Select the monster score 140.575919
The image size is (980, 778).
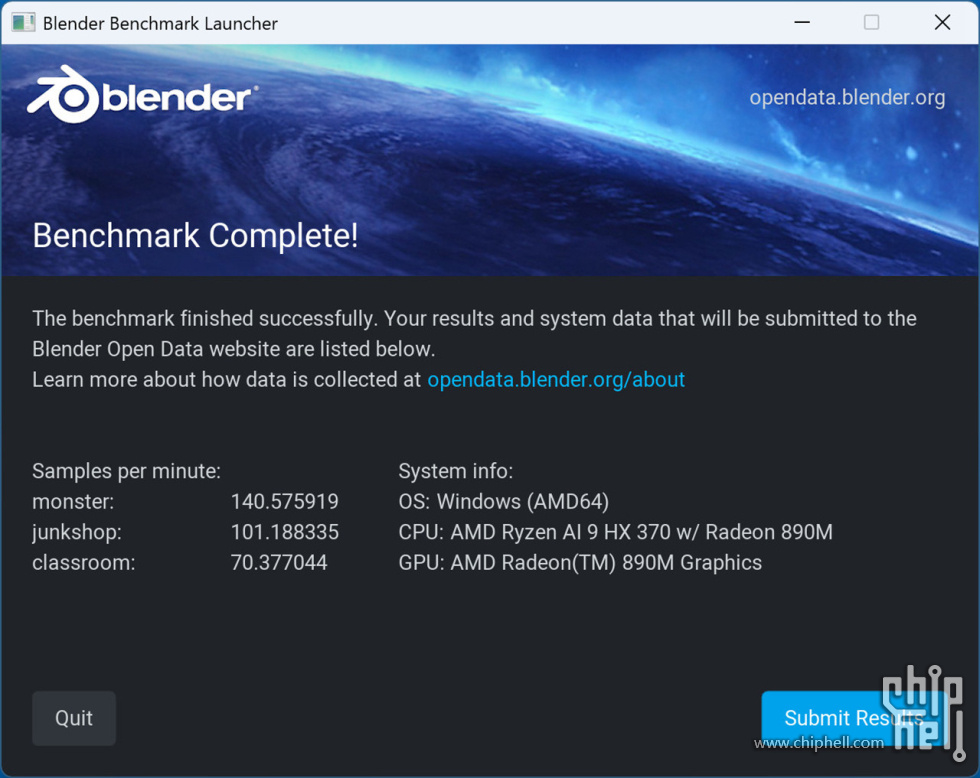(284, 501)
